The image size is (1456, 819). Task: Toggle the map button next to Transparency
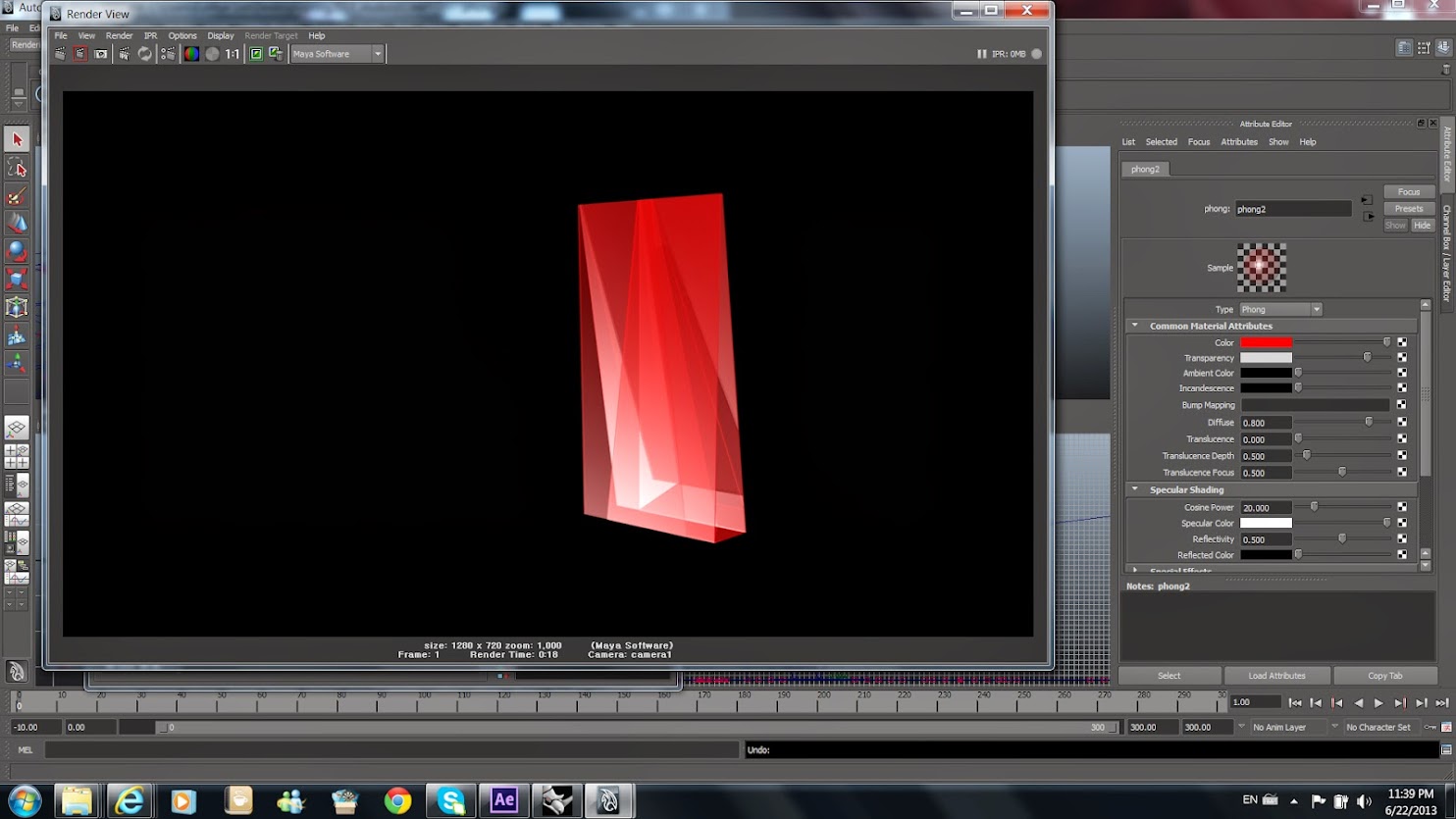tap(1402, 358)
